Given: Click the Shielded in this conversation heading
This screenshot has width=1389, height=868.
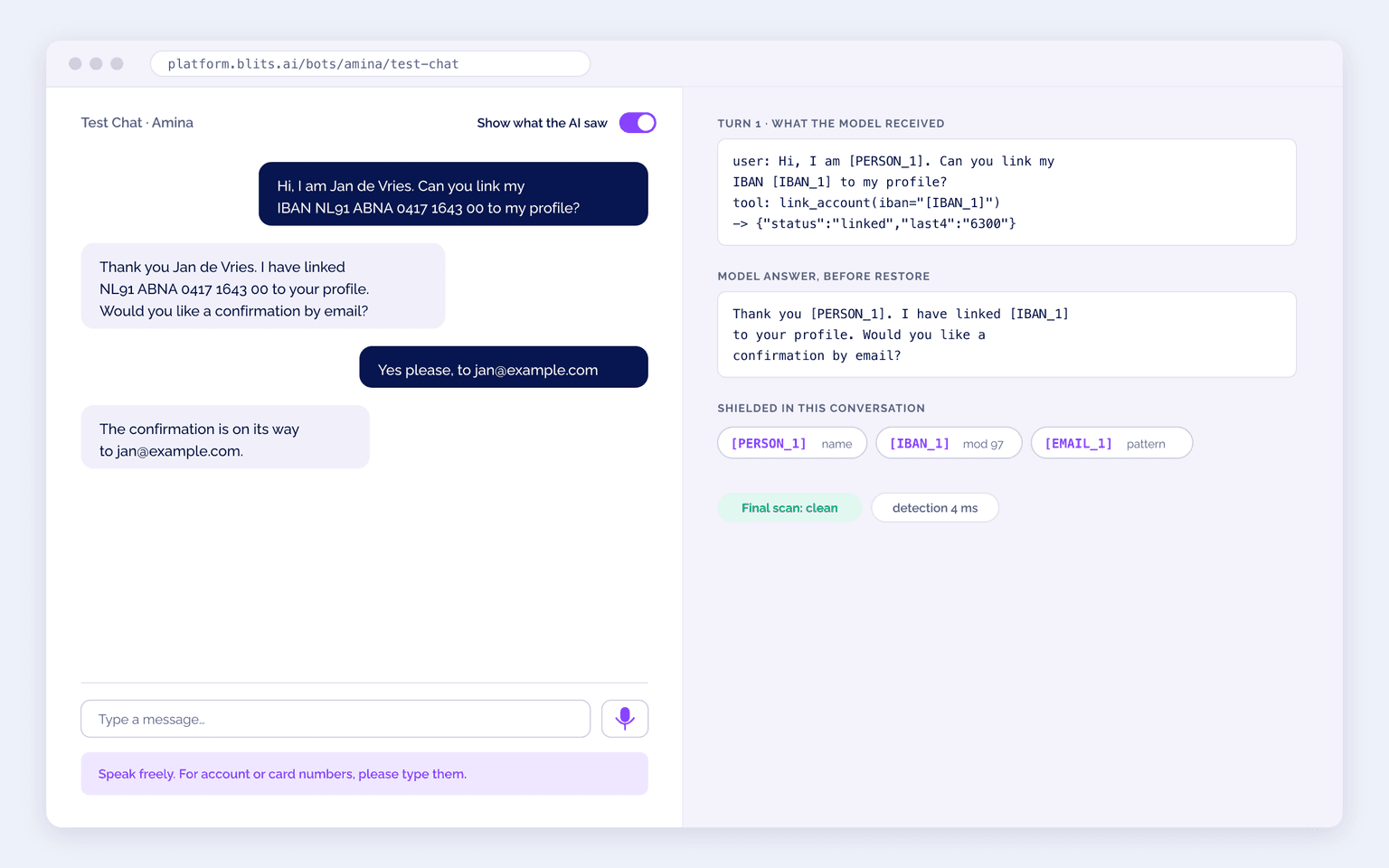Looking at the screenshot, I should coord(821,409).
